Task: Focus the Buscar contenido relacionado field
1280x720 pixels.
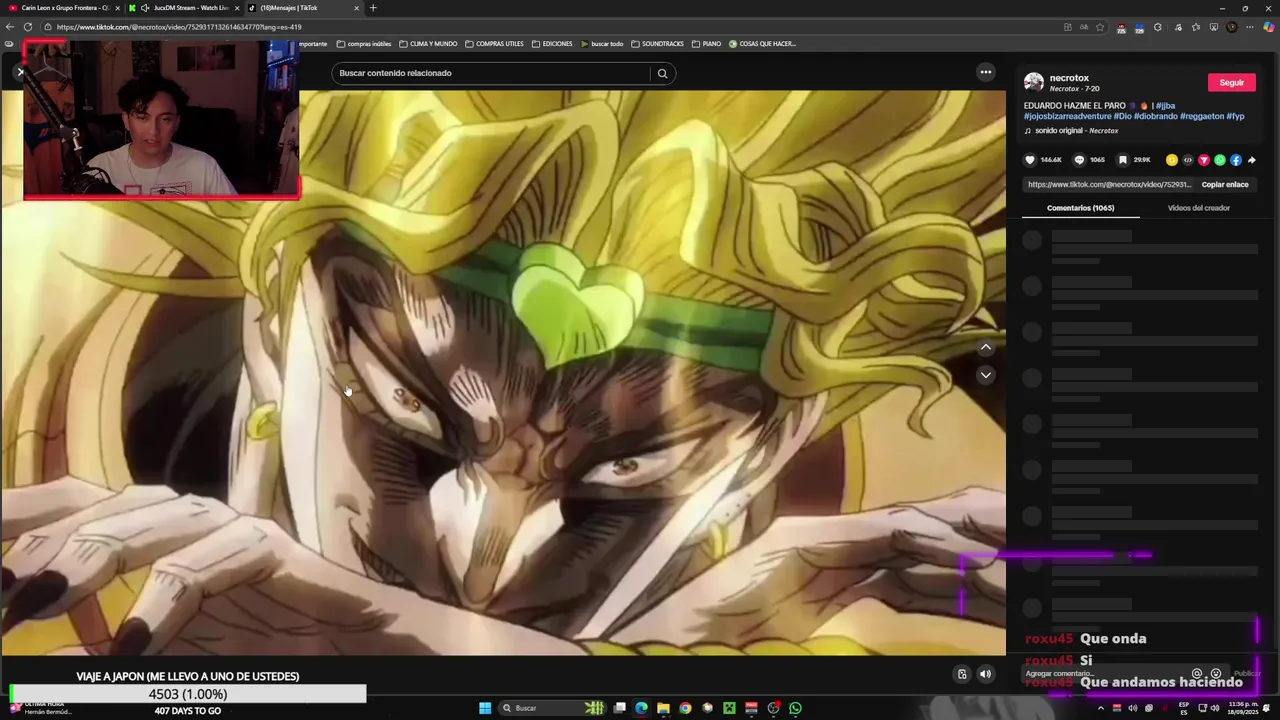Action: click(x=492, y=73)
